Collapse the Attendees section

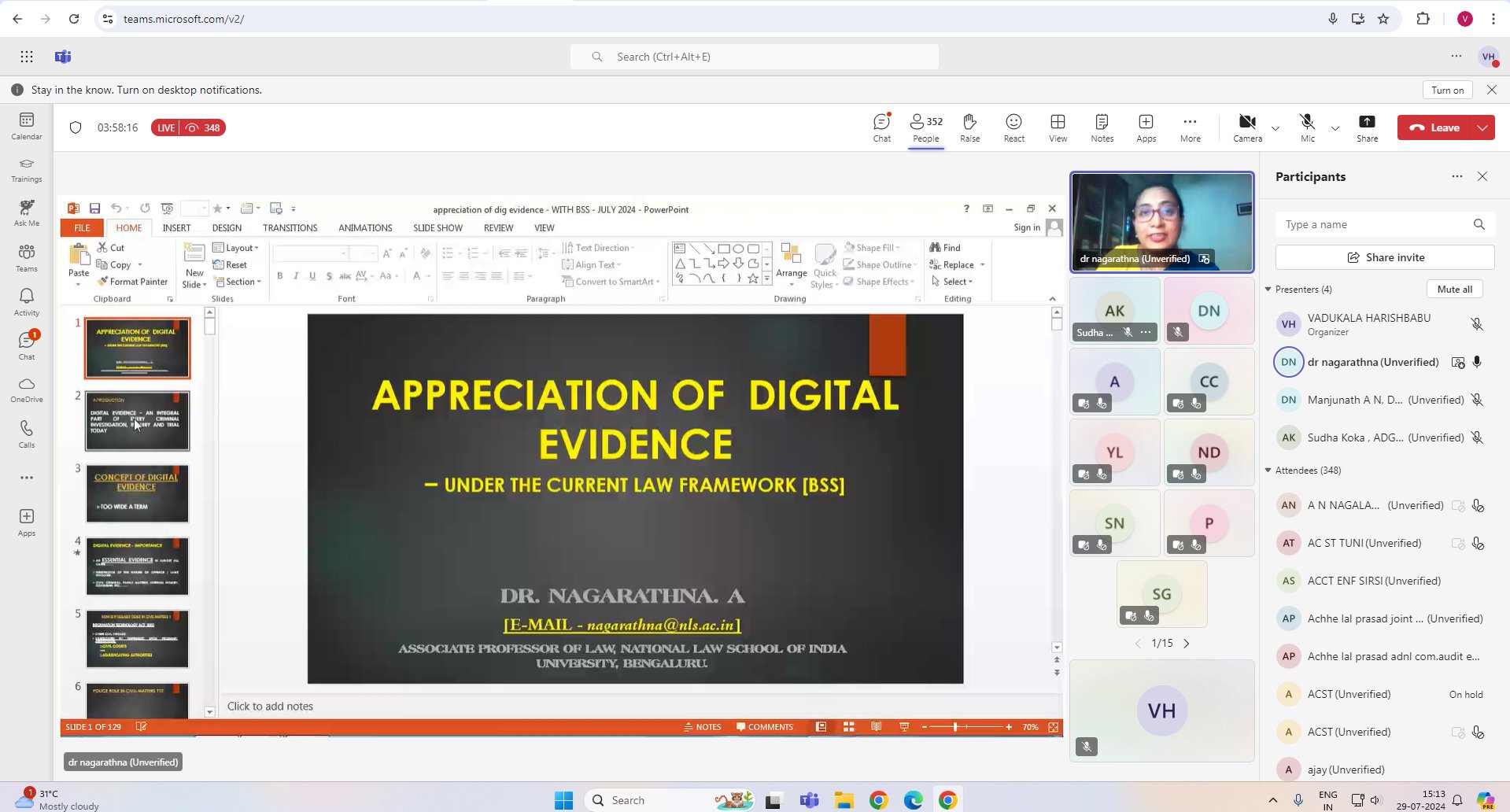(1268, 471)
